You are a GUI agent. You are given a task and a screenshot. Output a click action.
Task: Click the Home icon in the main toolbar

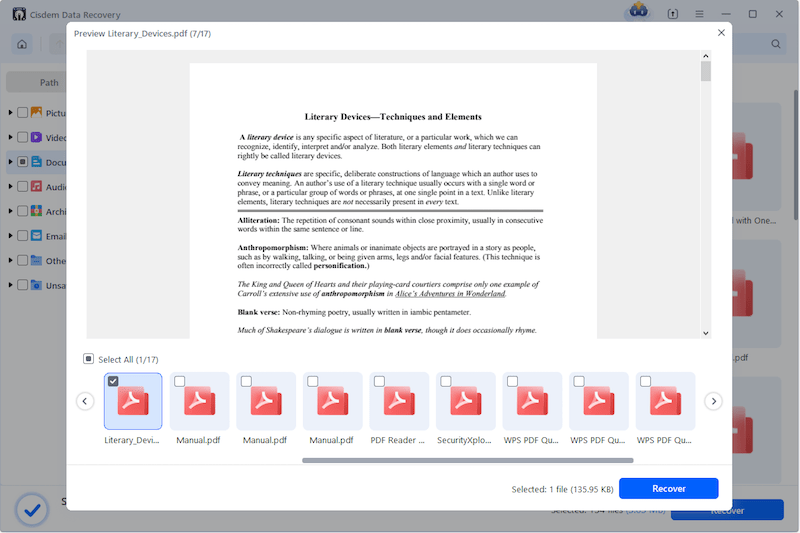click(22, 44)
